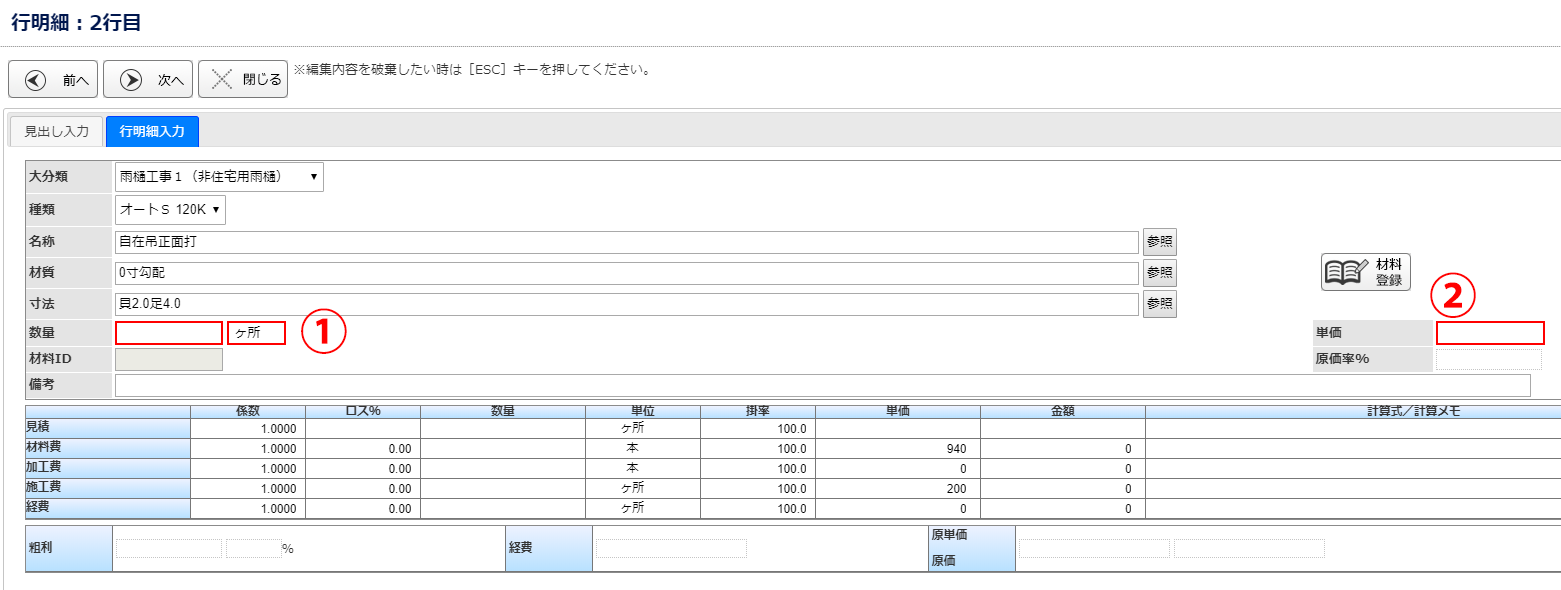Click the 備考 remarks text field

(822, 386)
